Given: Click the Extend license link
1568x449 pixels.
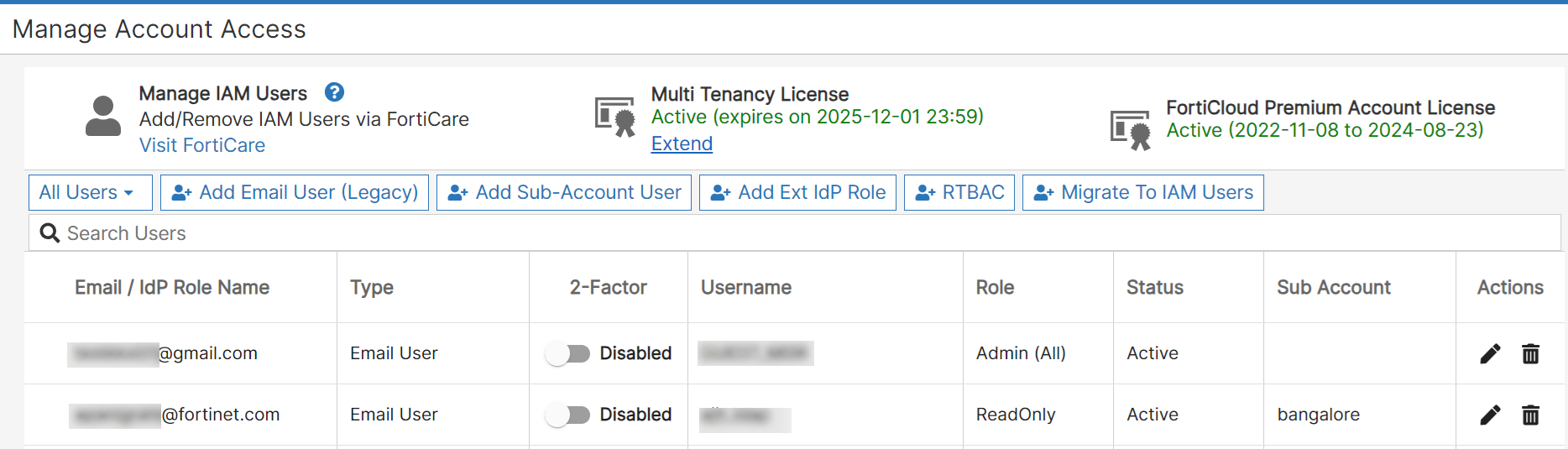Looking at the screenshot, I should tap(682, 144).
